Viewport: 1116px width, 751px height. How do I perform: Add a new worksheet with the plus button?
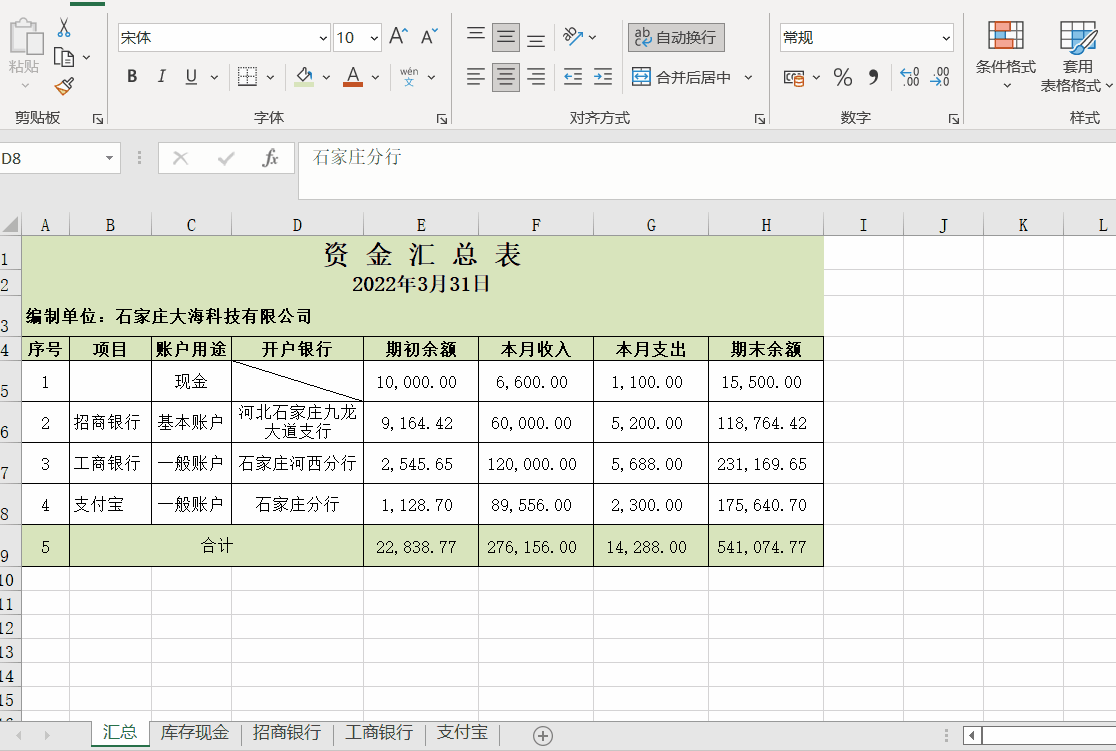pos(541,734)
